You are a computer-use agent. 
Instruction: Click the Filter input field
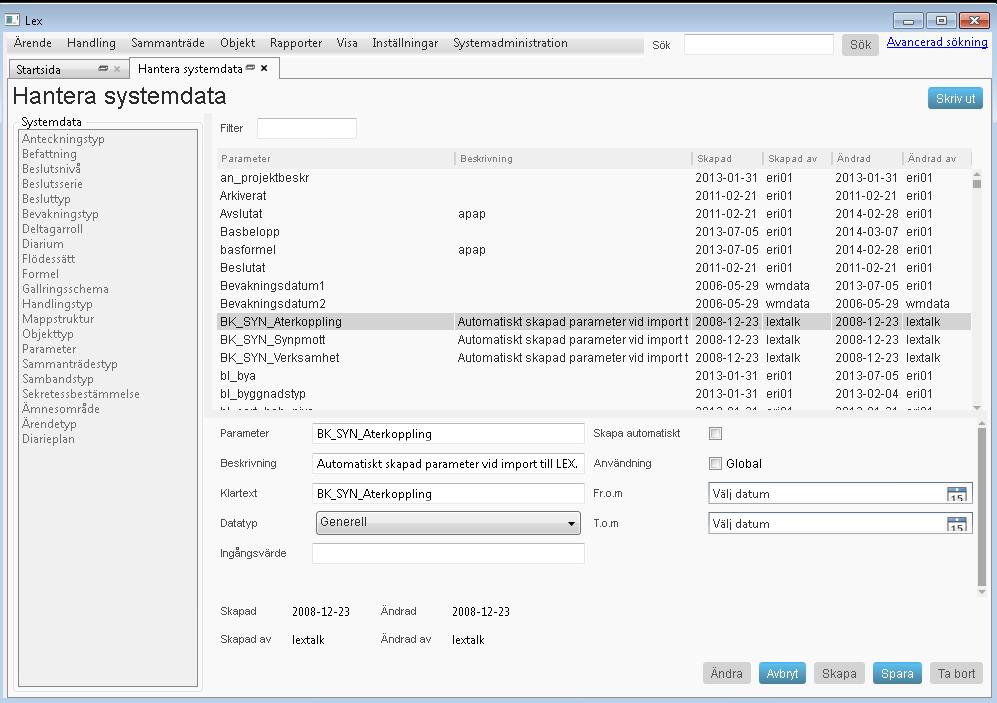point(306,128)
